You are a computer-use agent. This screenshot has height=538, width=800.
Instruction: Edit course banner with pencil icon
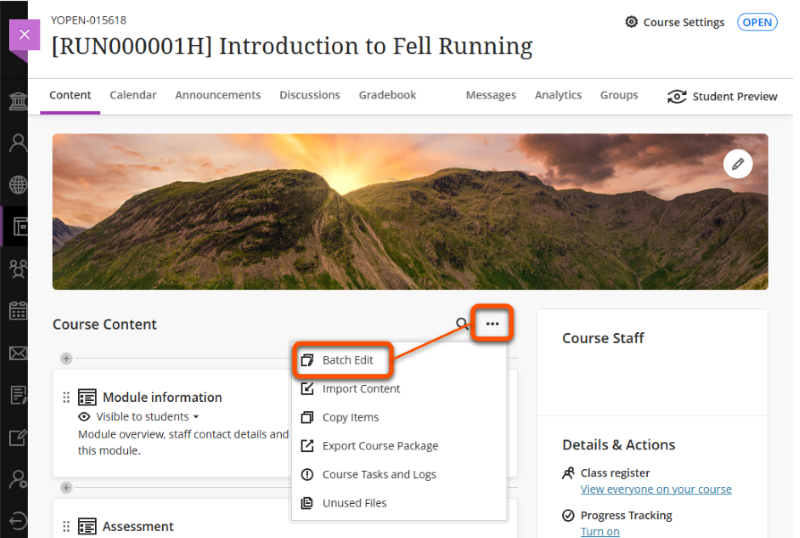point(738,164)
